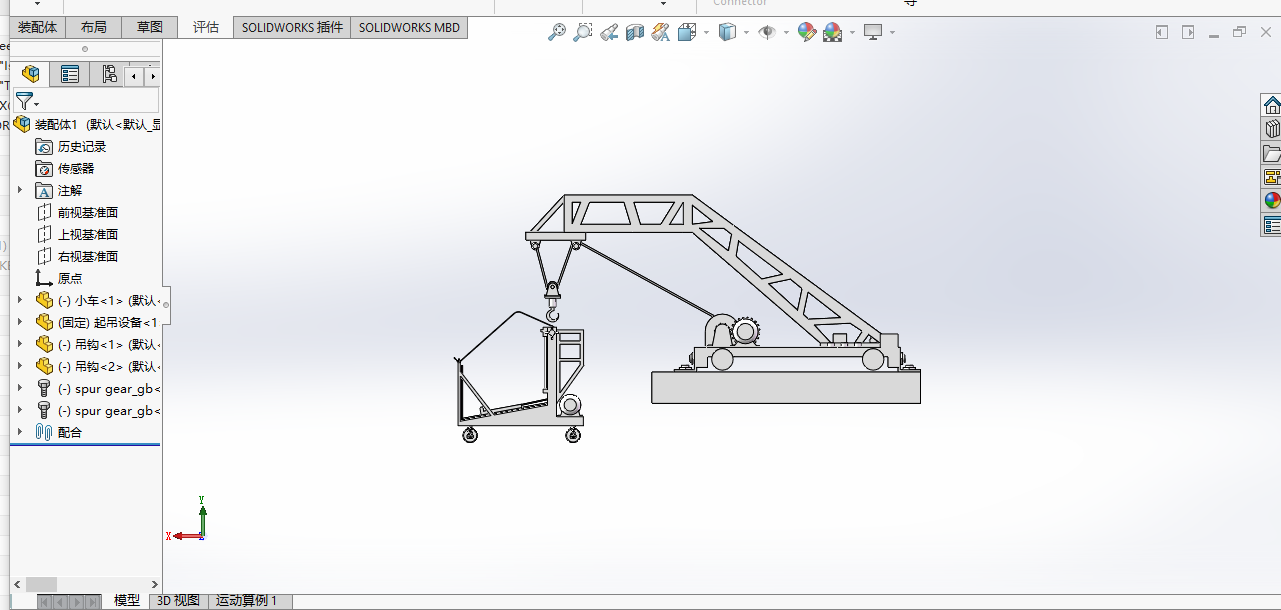
Task: Select the FeatureManager design tree tab
Action: pyautogui.click(x=31, y=74)
